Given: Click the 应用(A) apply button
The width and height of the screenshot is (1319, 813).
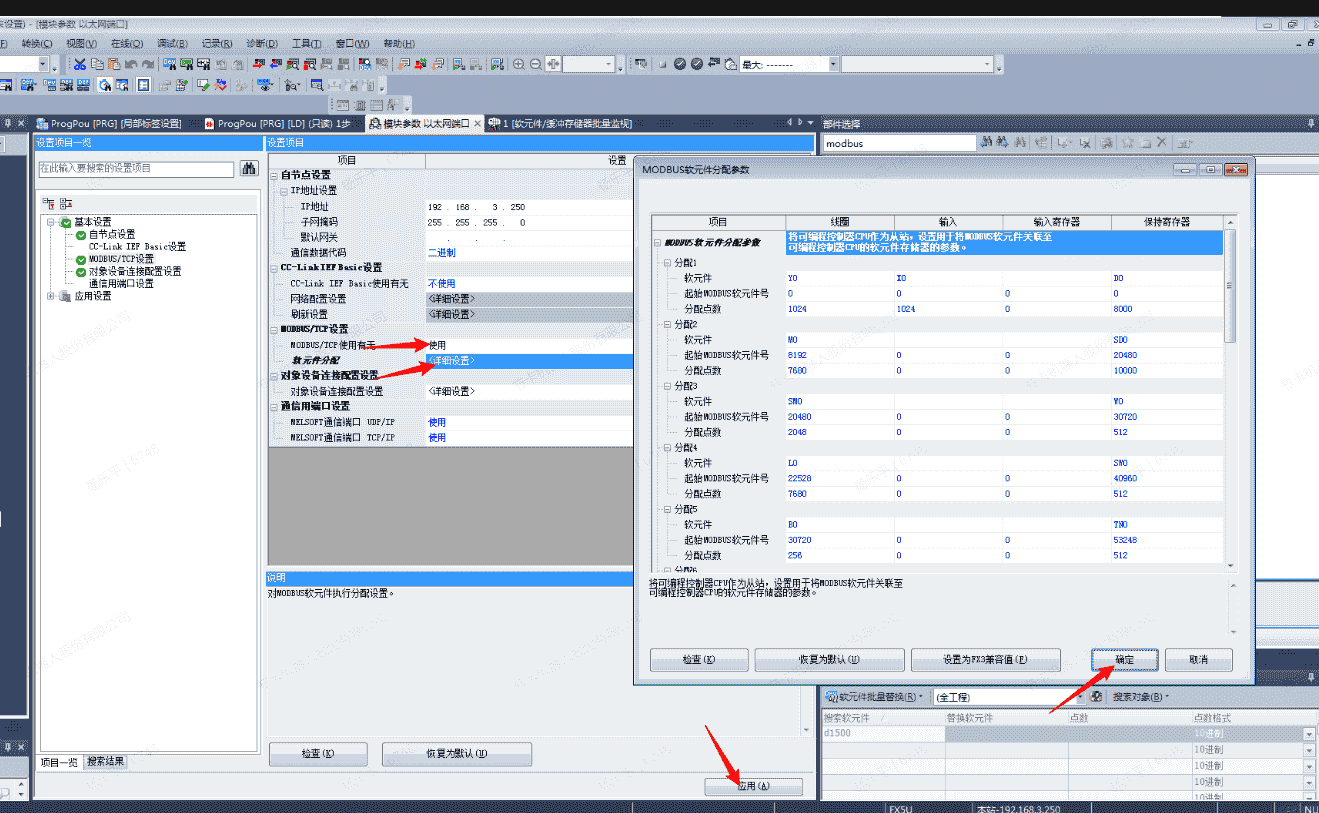Looking at the screenshot, I should point(753,787).
